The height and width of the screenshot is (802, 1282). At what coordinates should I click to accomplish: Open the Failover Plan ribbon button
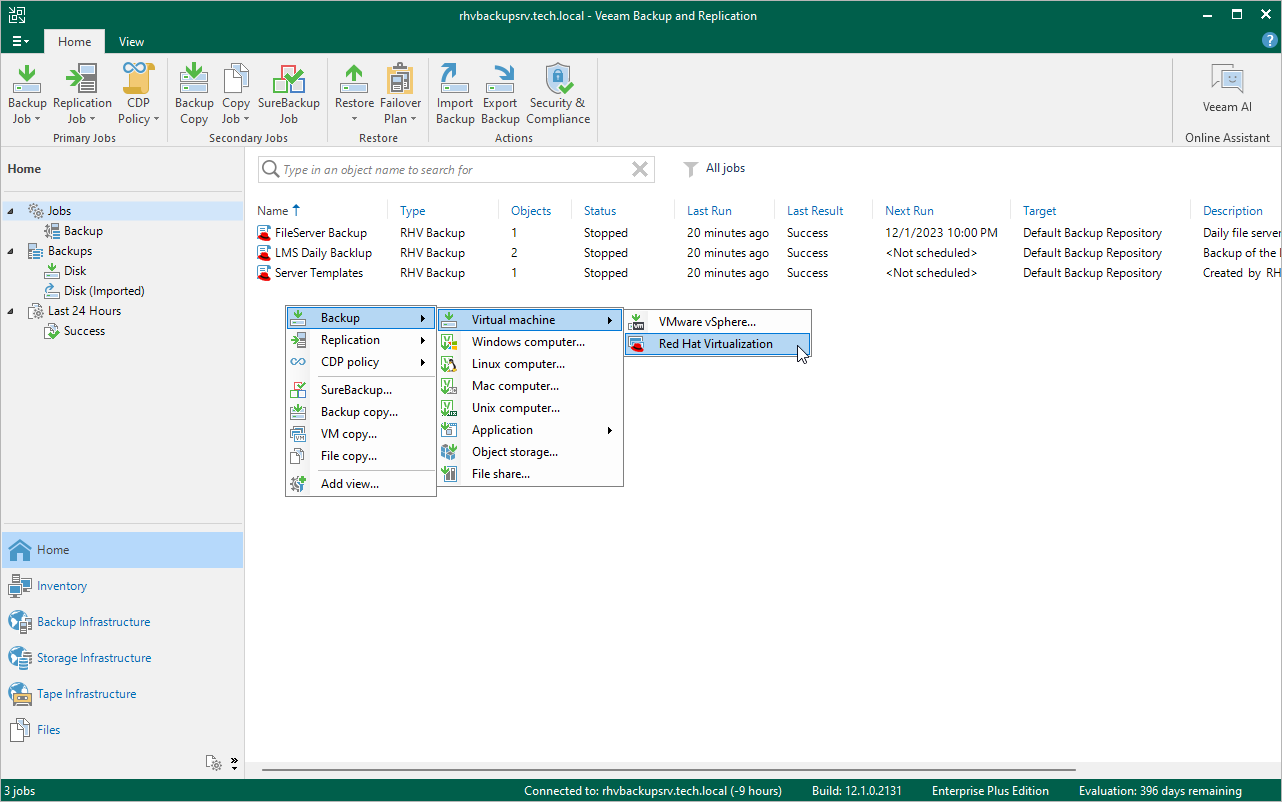pyautogui.click(x=401, y=94)
